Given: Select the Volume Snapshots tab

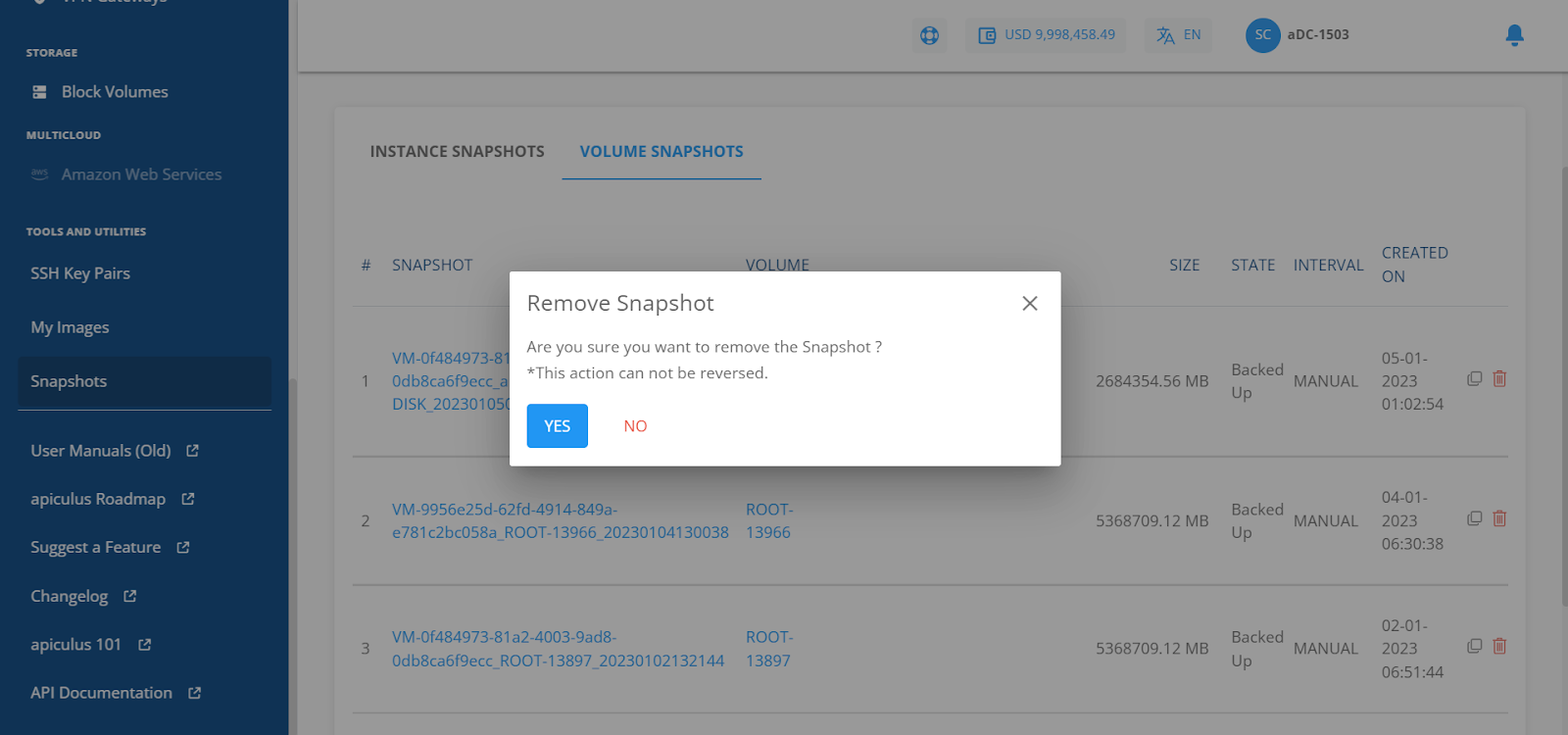Looking at the screenshot, I should tap(661, 151).
